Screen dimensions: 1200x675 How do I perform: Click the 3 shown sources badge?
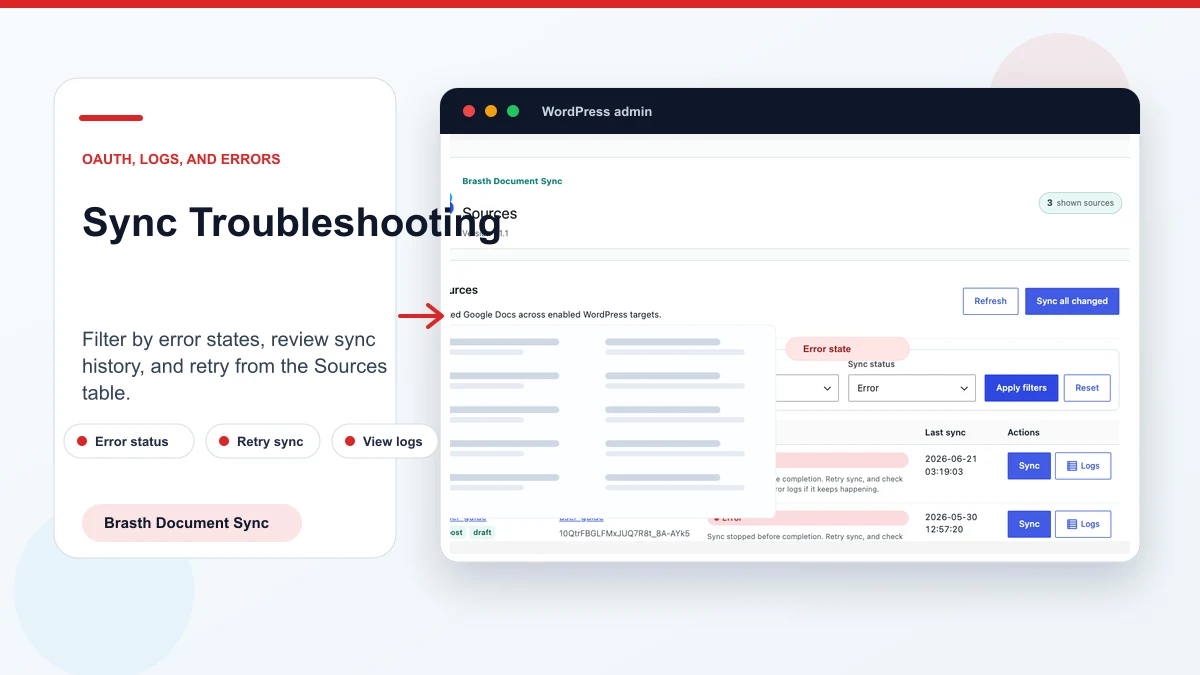pyautogui.click(x=1080, y=203)
